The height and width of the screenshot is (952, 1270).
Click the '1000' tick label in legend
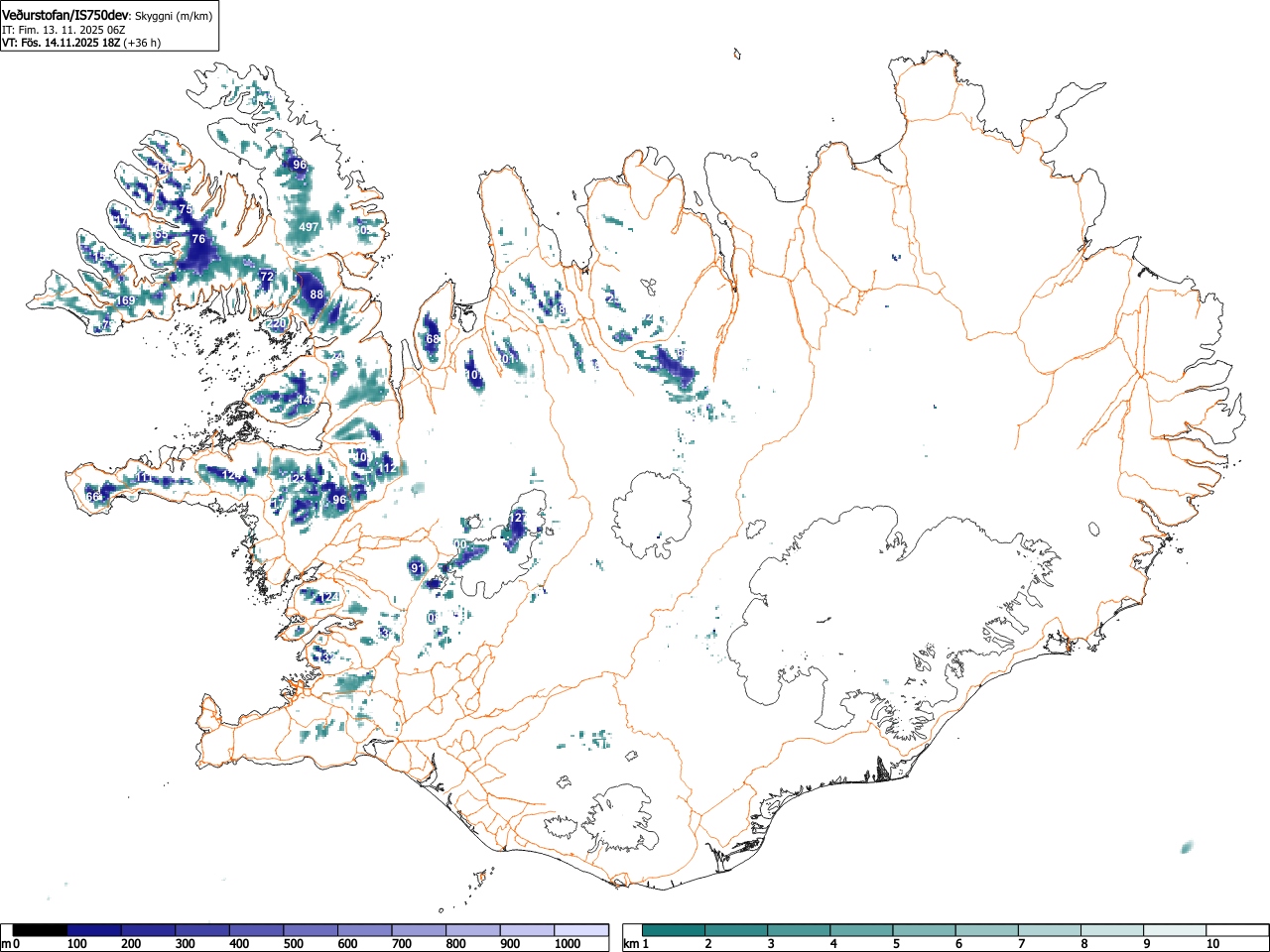point(568,944)
